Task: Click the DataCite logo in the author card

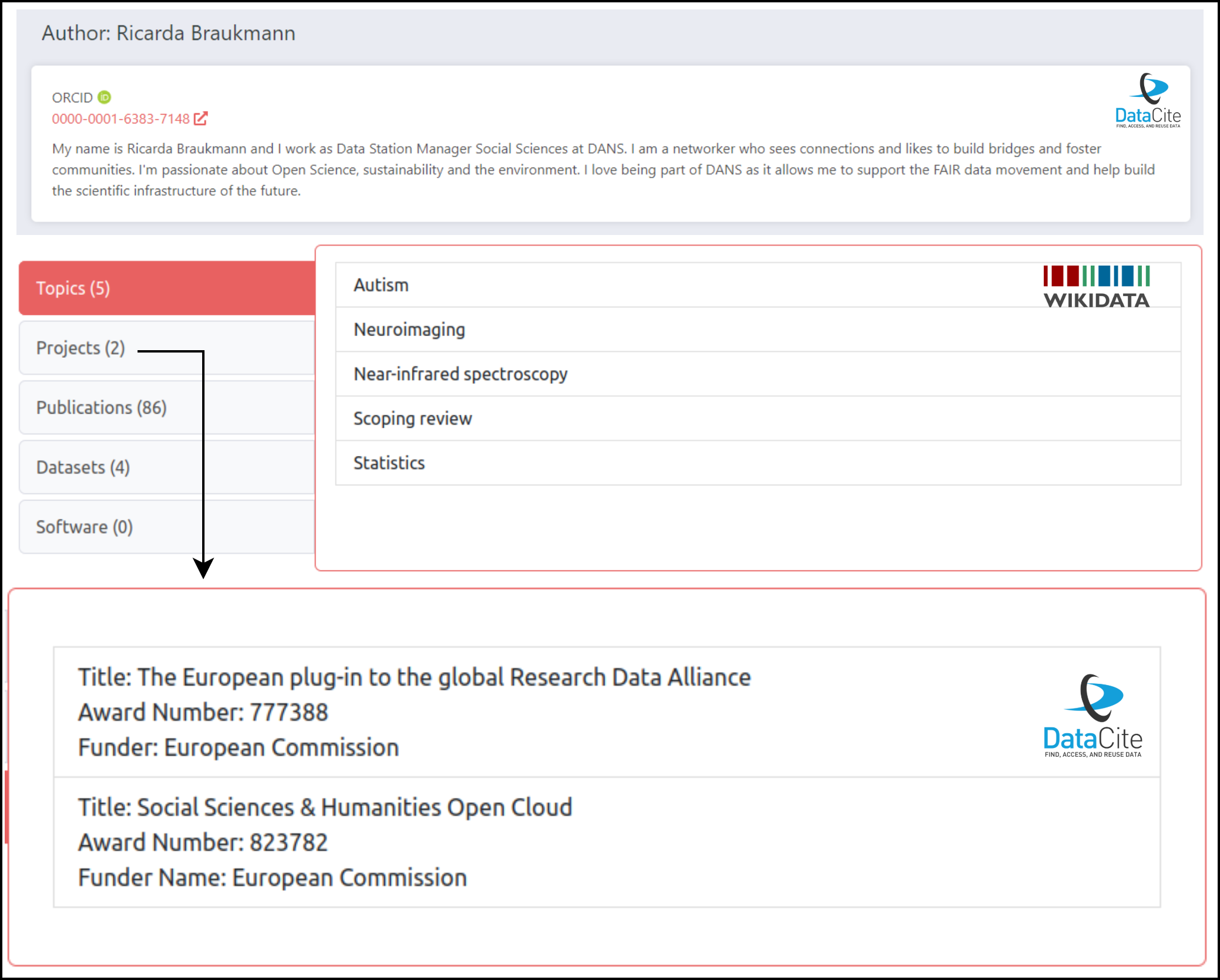Action: 1148,101
